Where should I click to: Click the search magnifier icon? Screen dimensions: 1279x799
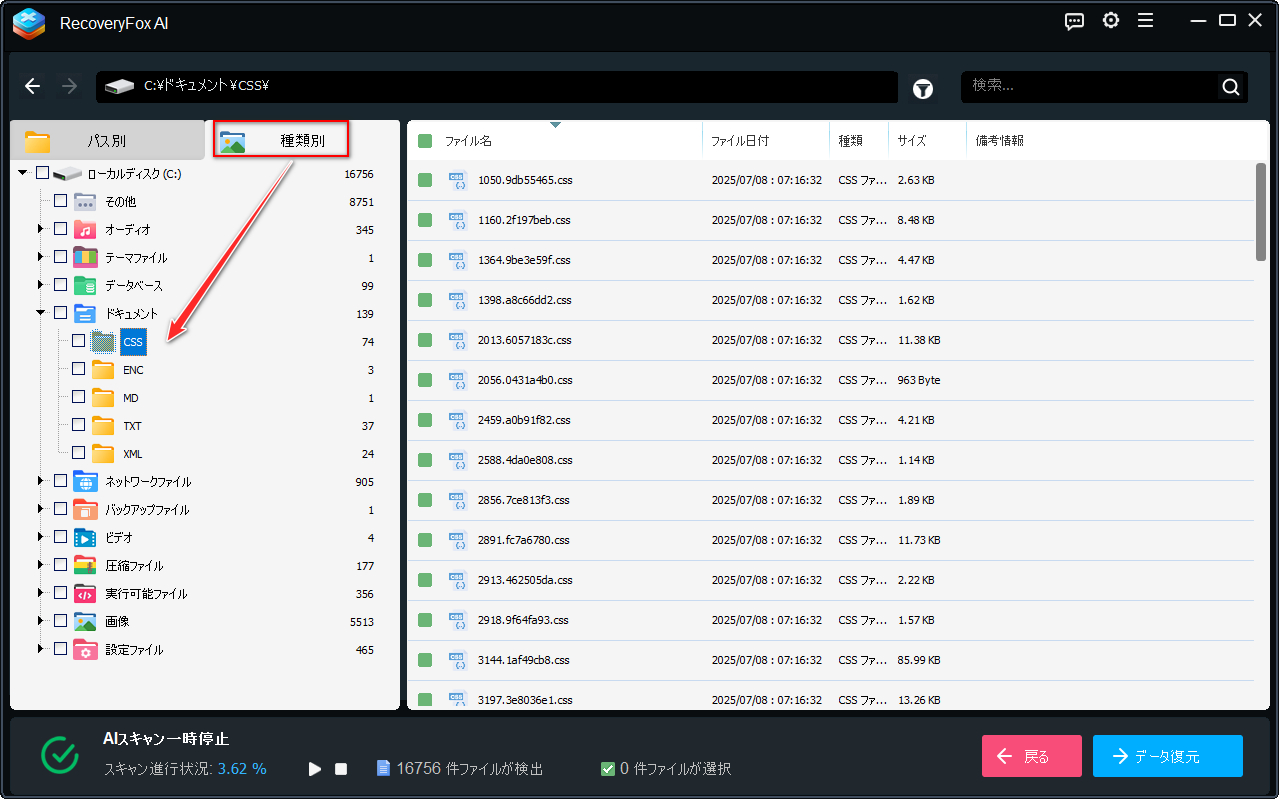click(x=1231, y=87)
